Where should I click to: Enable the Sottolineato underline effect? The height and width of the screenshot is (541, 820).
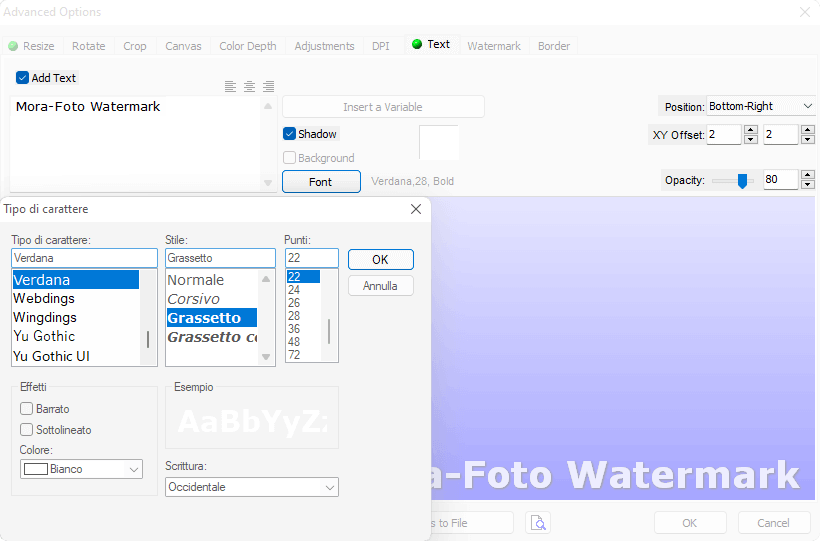[x=27, y=430]
